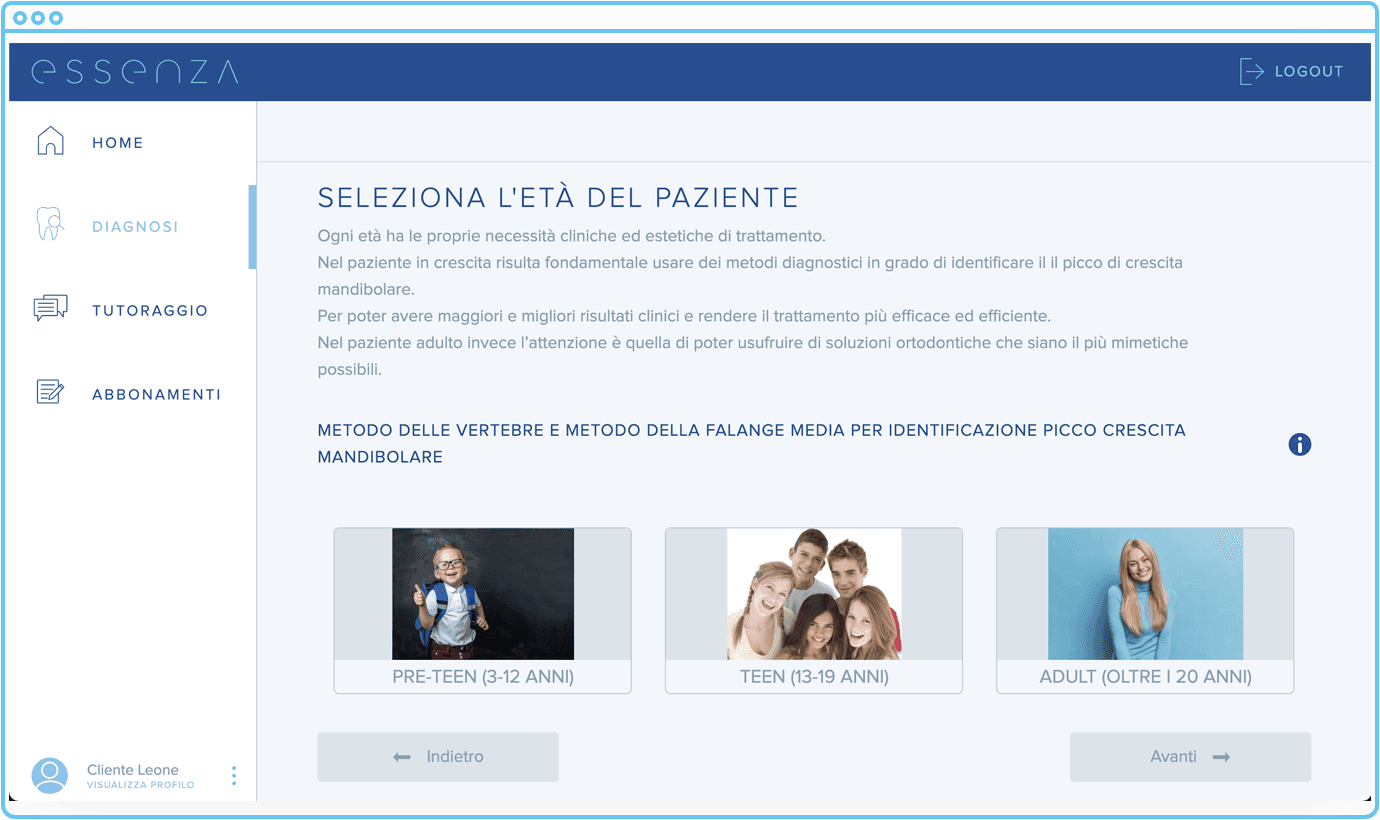
Task: Select DIAGNOSI in the sidebar
Action: pyautogui.click(x=135, y=227)
